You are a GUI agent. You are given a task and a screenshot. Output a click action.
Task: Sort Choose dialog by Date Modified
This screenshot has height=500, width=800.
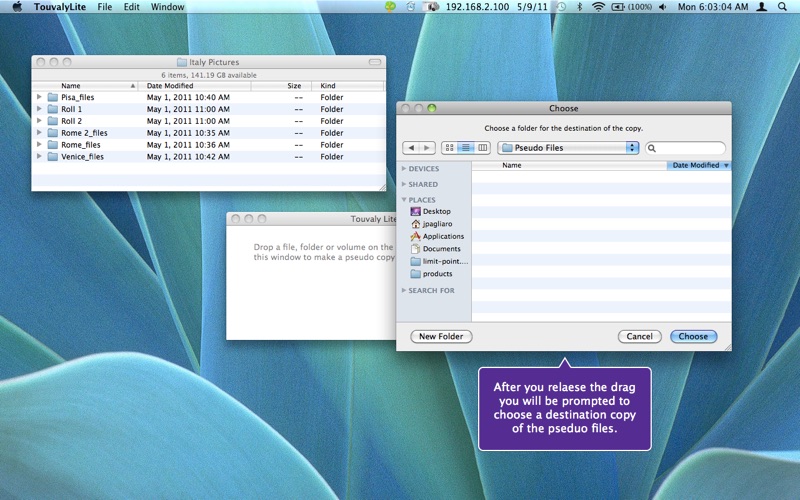click(699, 165)
